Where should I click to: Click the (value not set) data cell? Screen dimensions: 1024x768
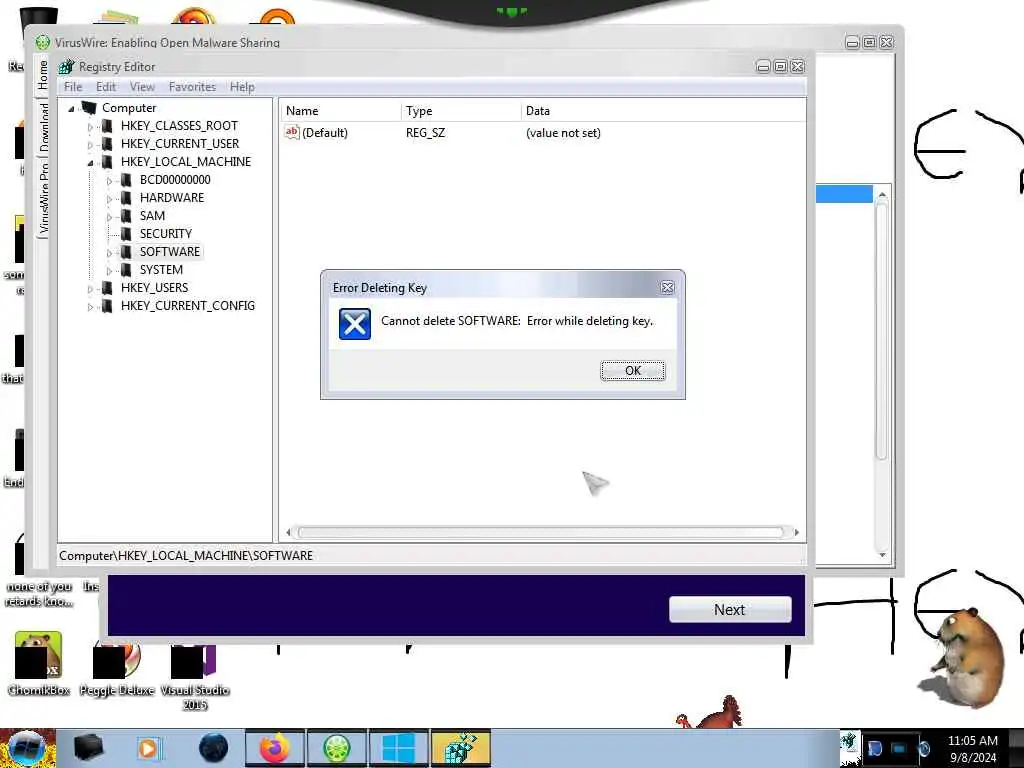[563, 133]
